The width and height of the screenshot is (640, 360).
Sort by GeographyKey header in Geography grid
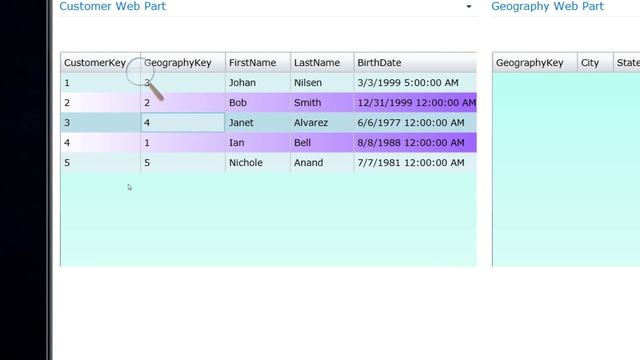[x=535, y=62]
